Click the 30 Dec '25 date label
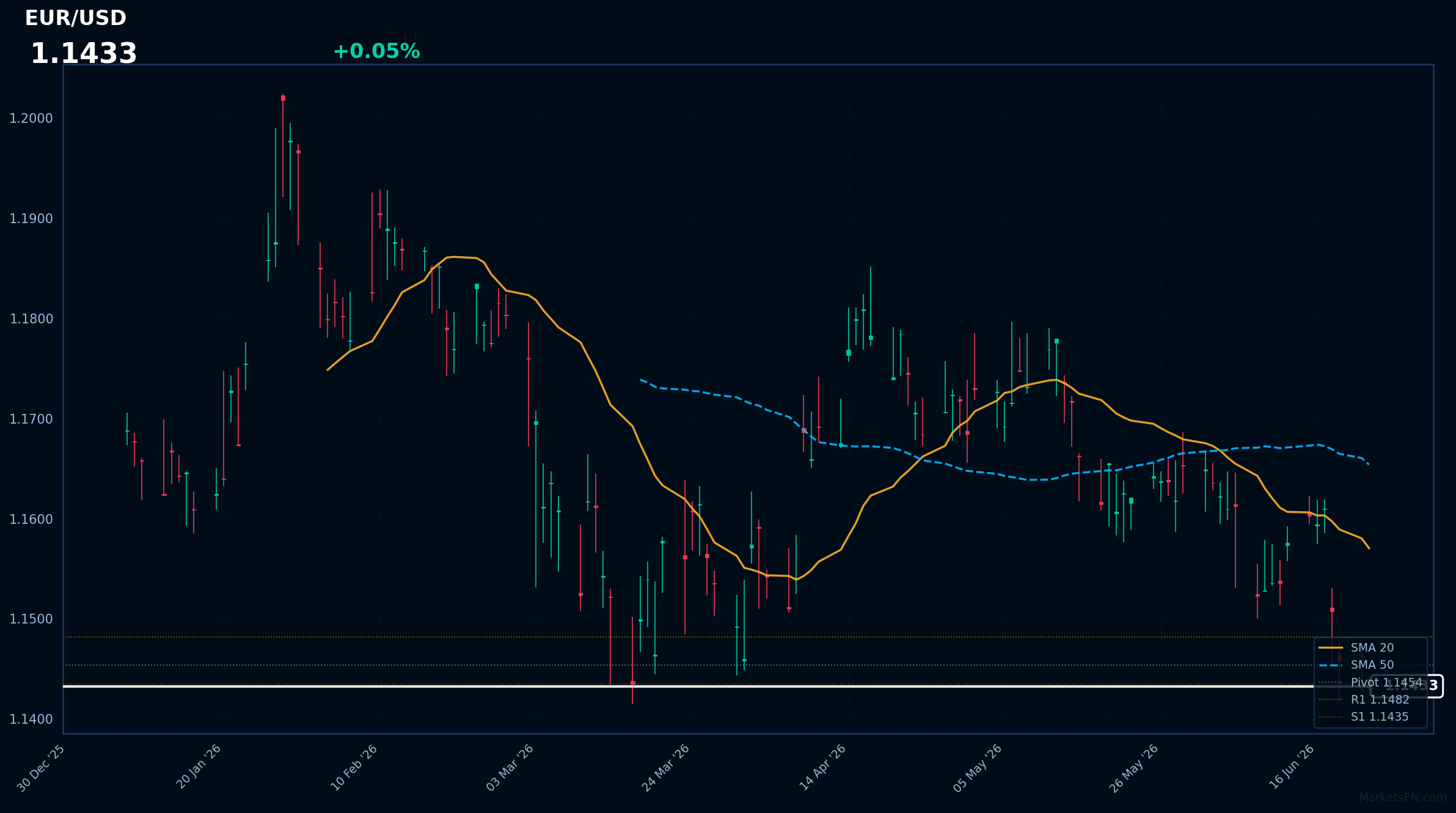1456x813 pixels. click(x=41, y=768)
